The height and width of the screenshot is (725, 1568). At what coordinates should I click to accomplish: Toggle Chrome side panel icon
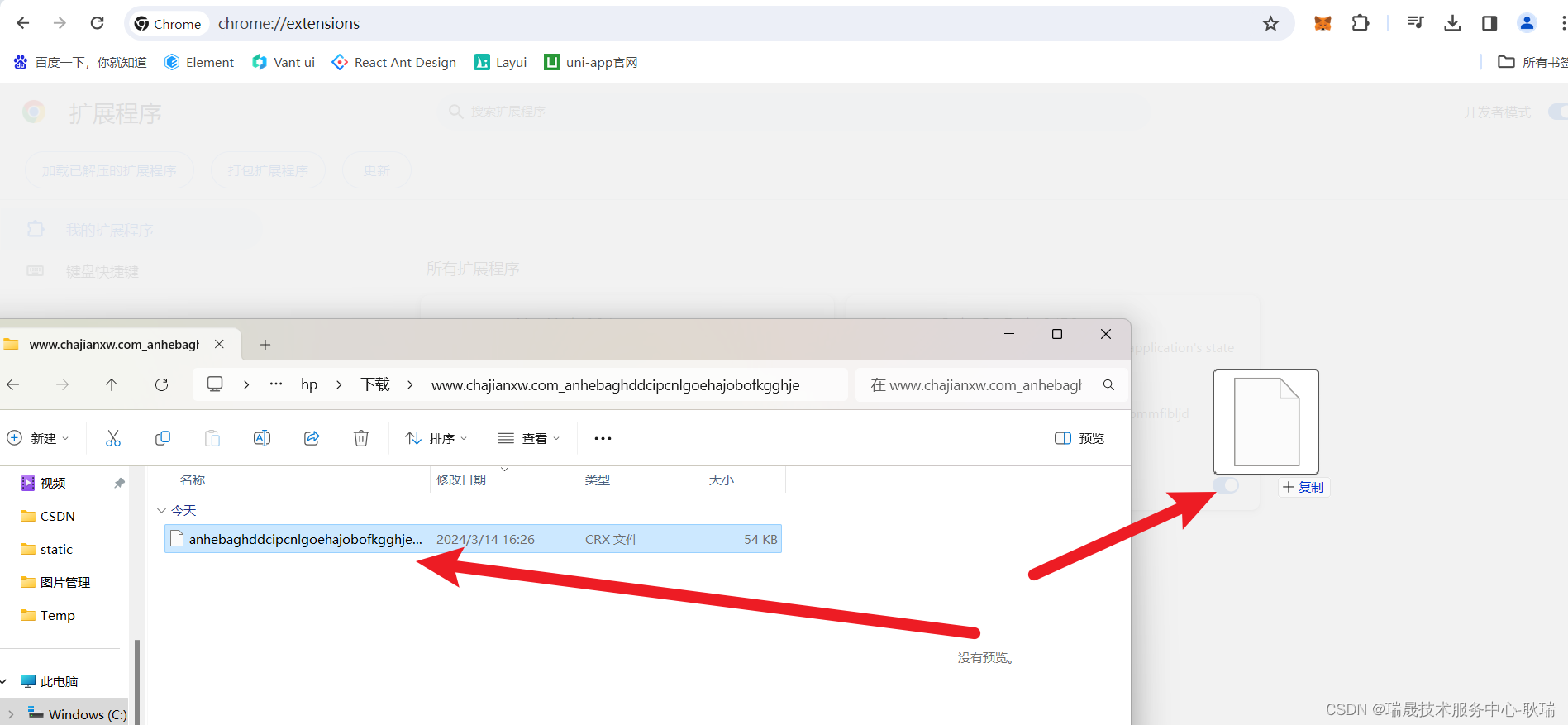tap(1489, 23)
